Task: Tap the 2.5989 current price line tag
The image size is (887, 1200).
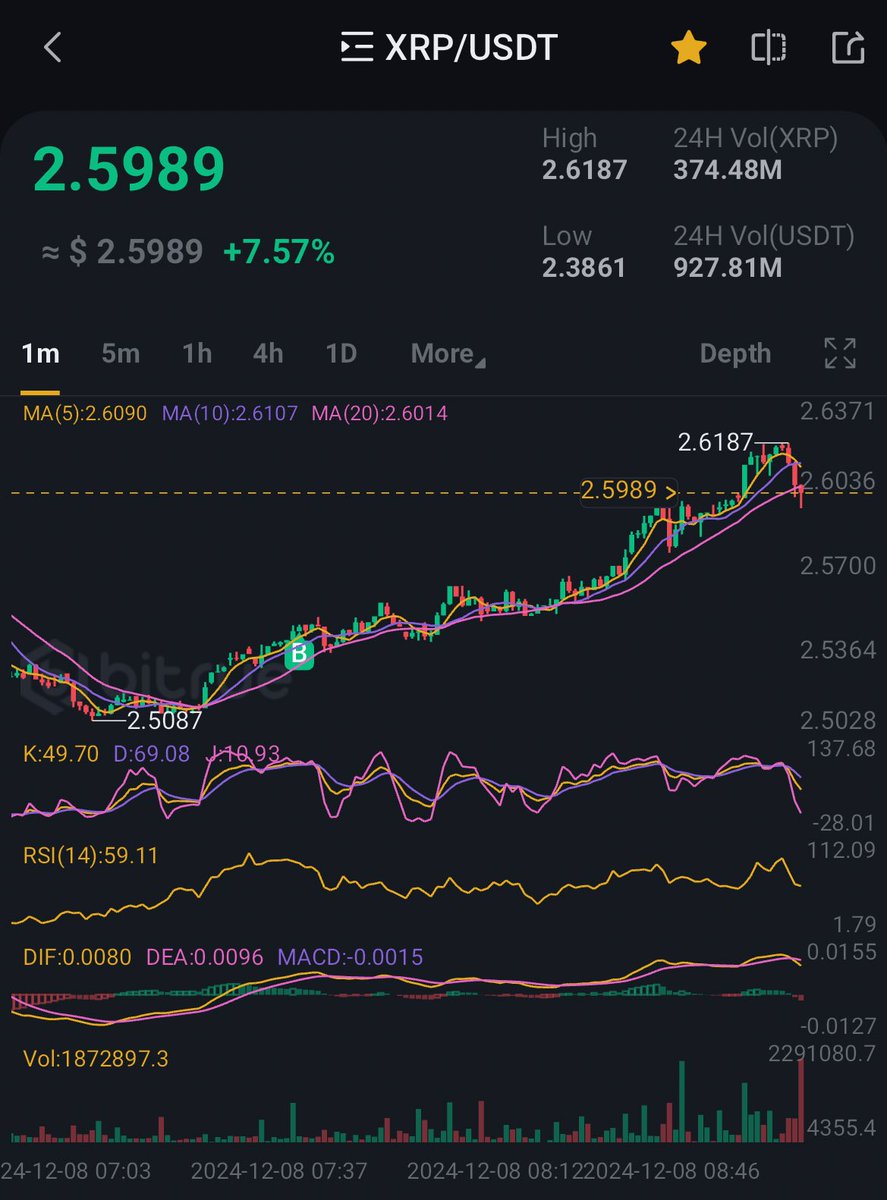Action: pos(629,491)
